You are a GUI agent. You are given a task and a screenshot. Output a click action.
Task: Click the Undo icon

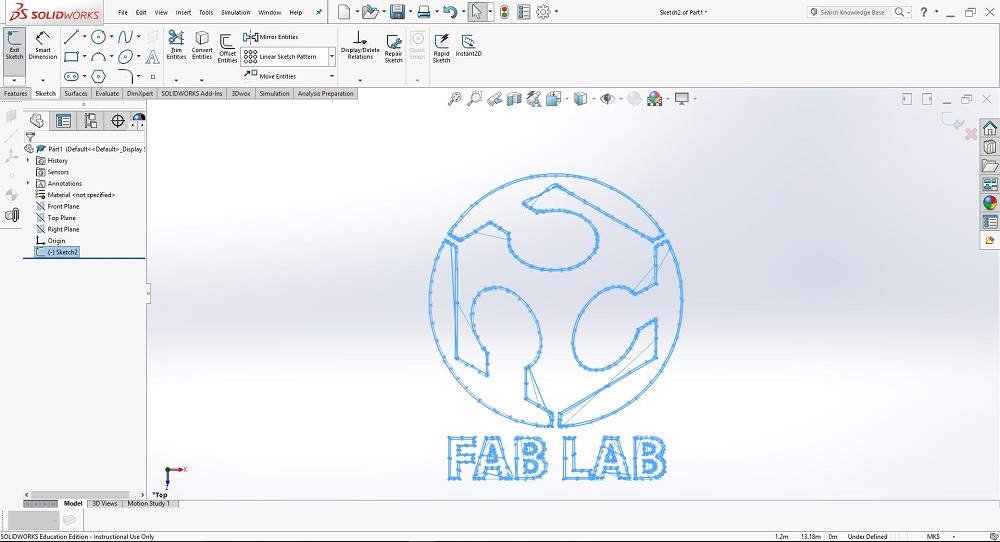(450, 11)
